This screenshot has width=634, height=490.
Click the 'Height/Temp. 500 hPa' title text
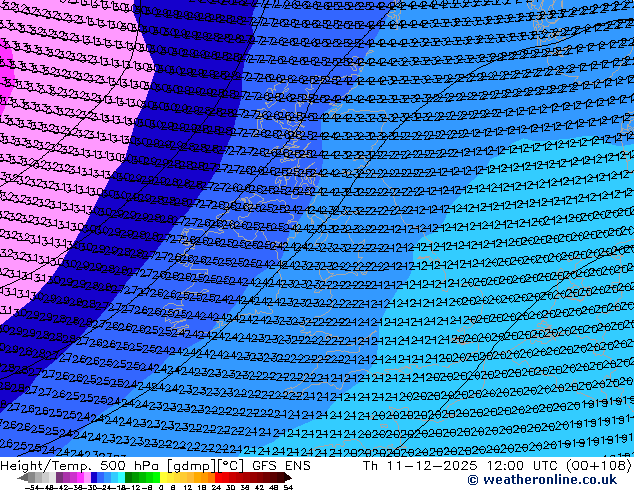[x=82, y=466]
